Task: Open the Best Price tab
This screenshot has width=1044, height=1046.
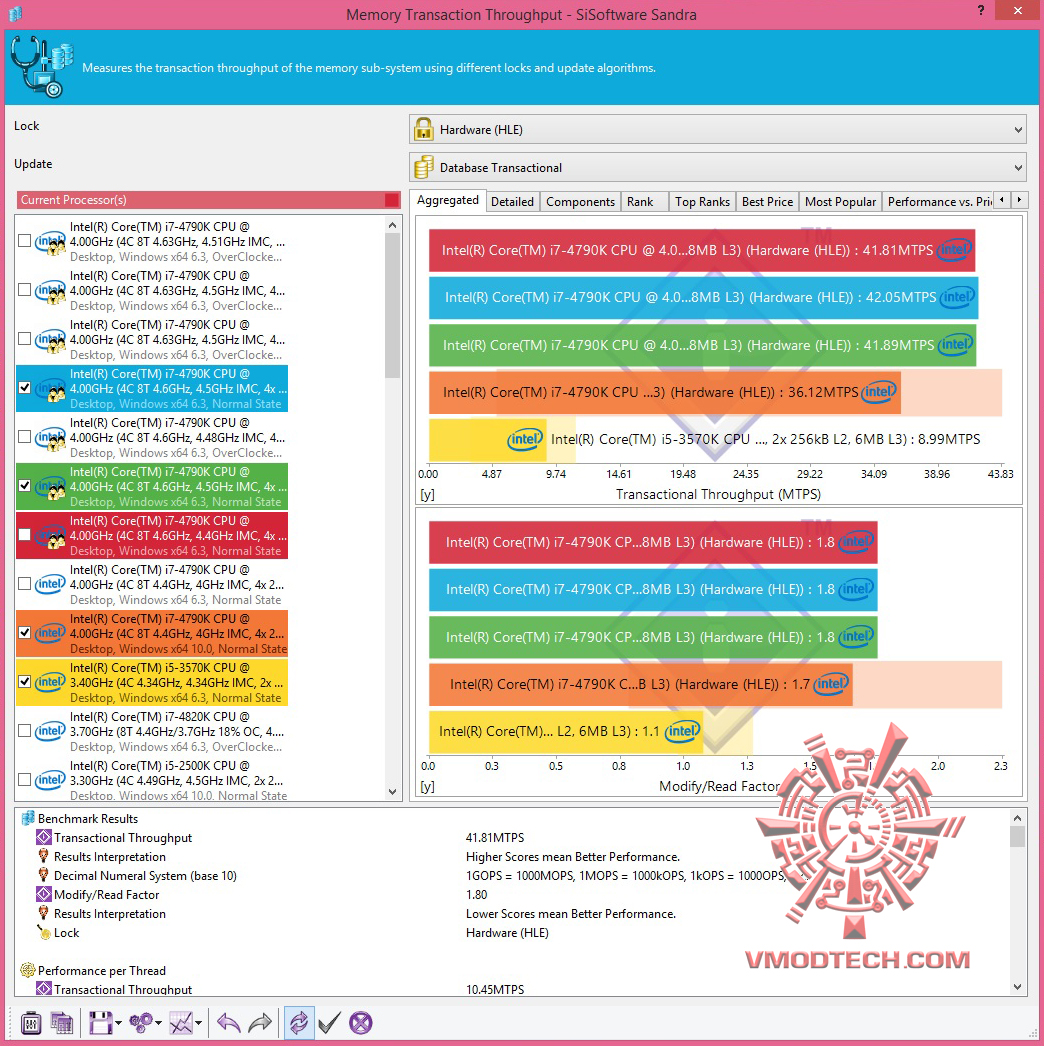Action: pyautogui.click(x=767, y=202)
